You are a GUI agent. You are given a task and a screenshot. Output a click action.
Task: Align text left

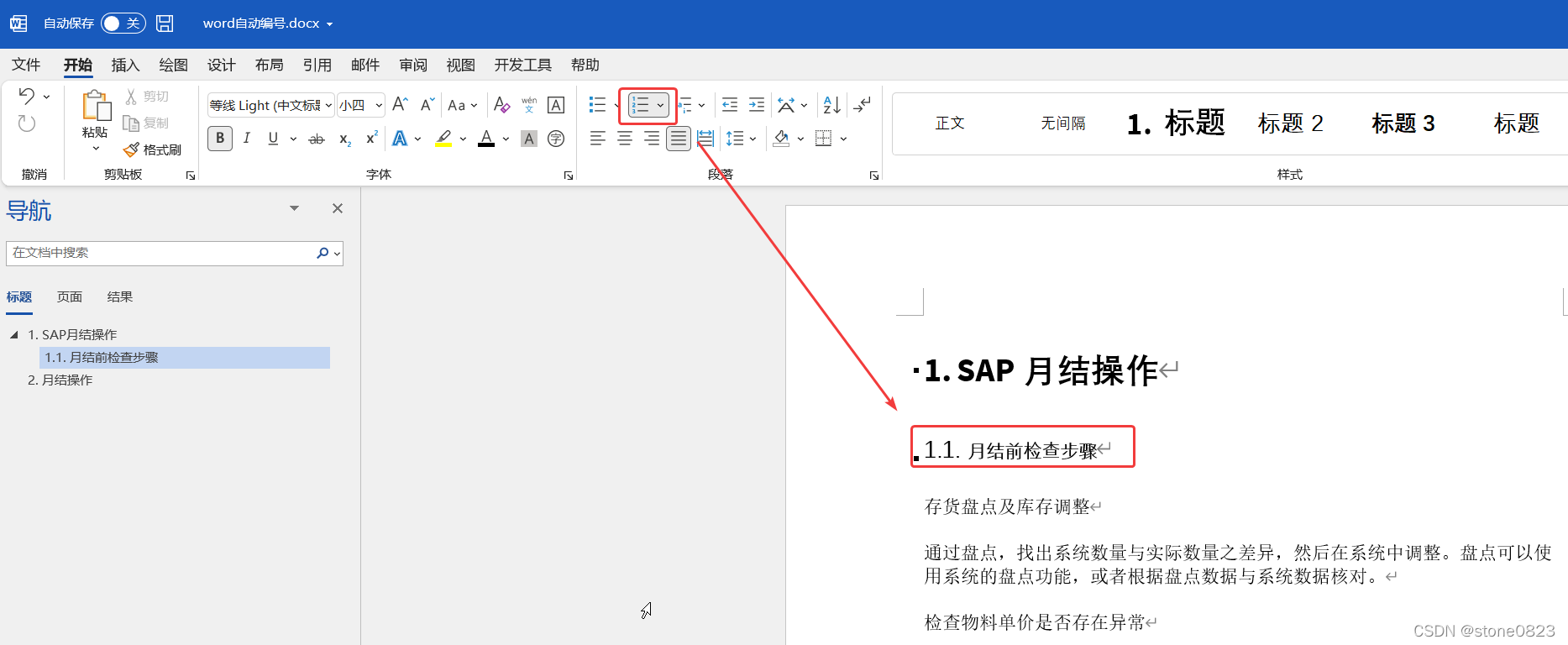tap(597, 139)
